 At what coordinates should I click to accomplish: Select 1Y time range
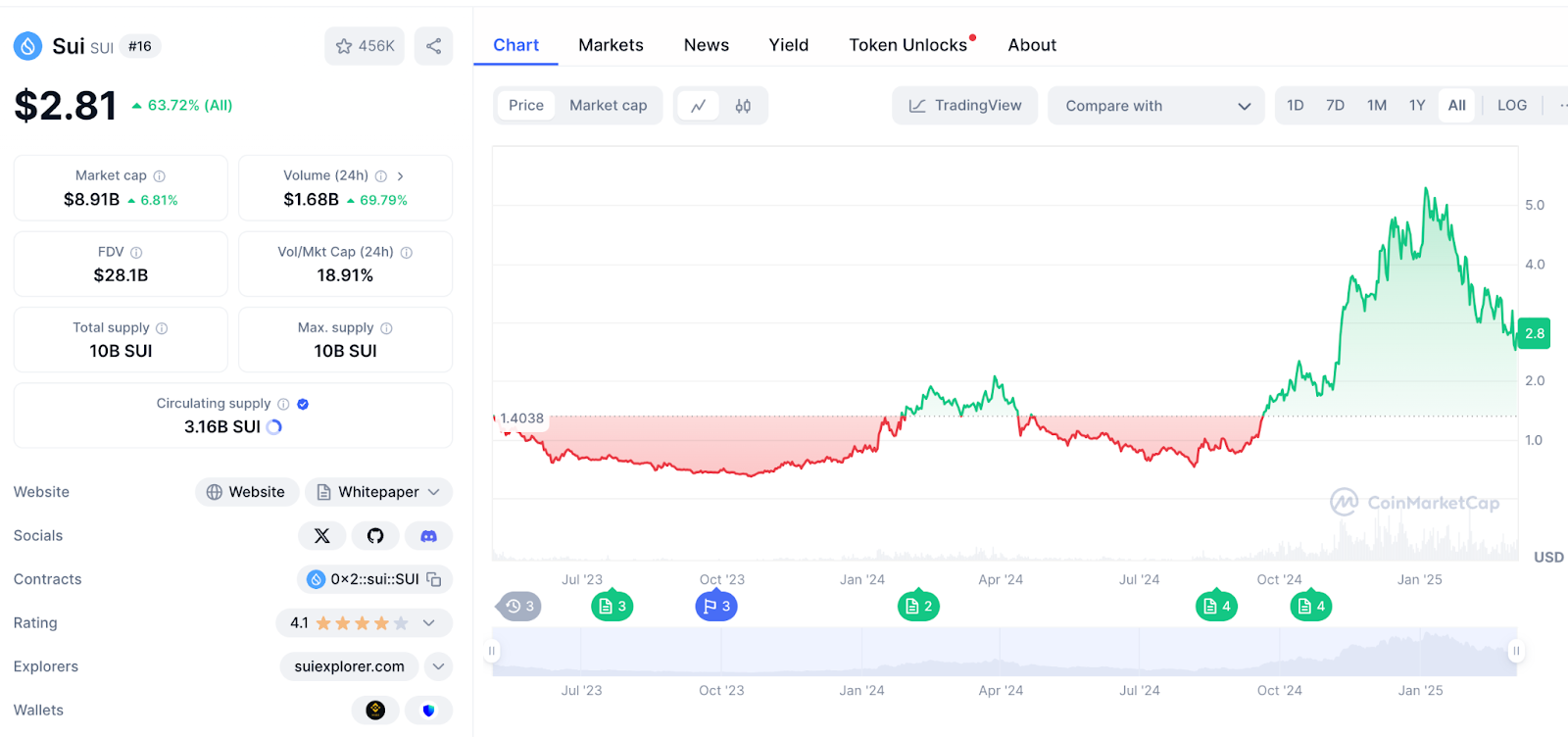pos(1417,106)
